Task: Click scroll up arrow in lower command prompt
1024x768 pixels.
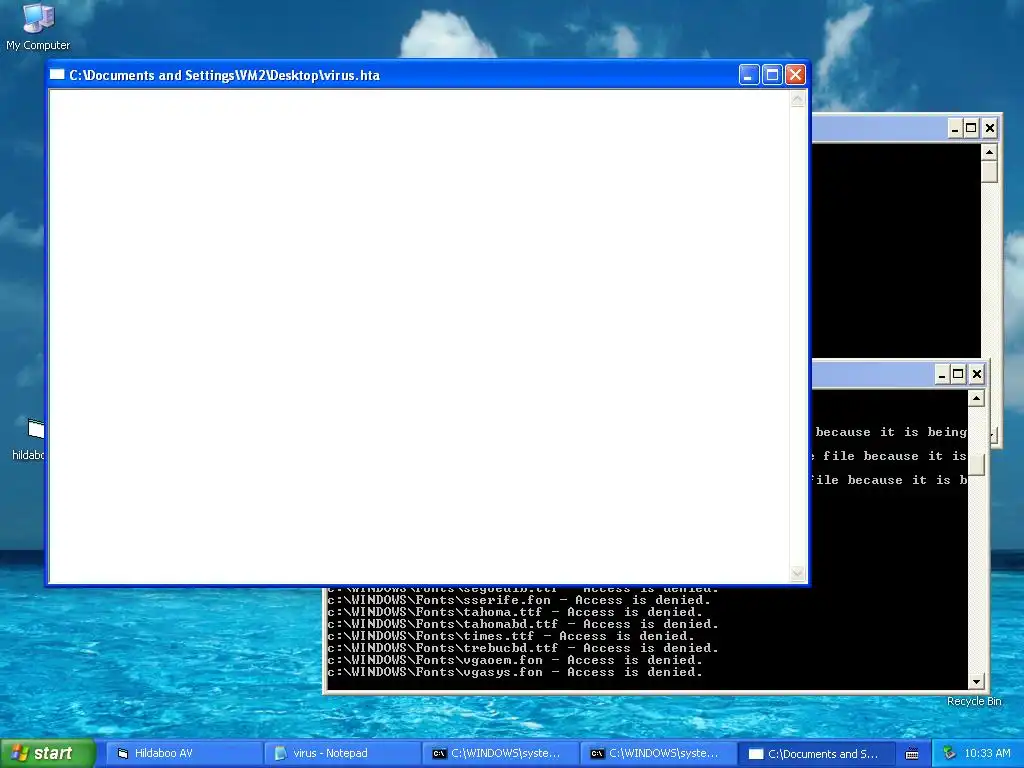Action: click(976, 398)
